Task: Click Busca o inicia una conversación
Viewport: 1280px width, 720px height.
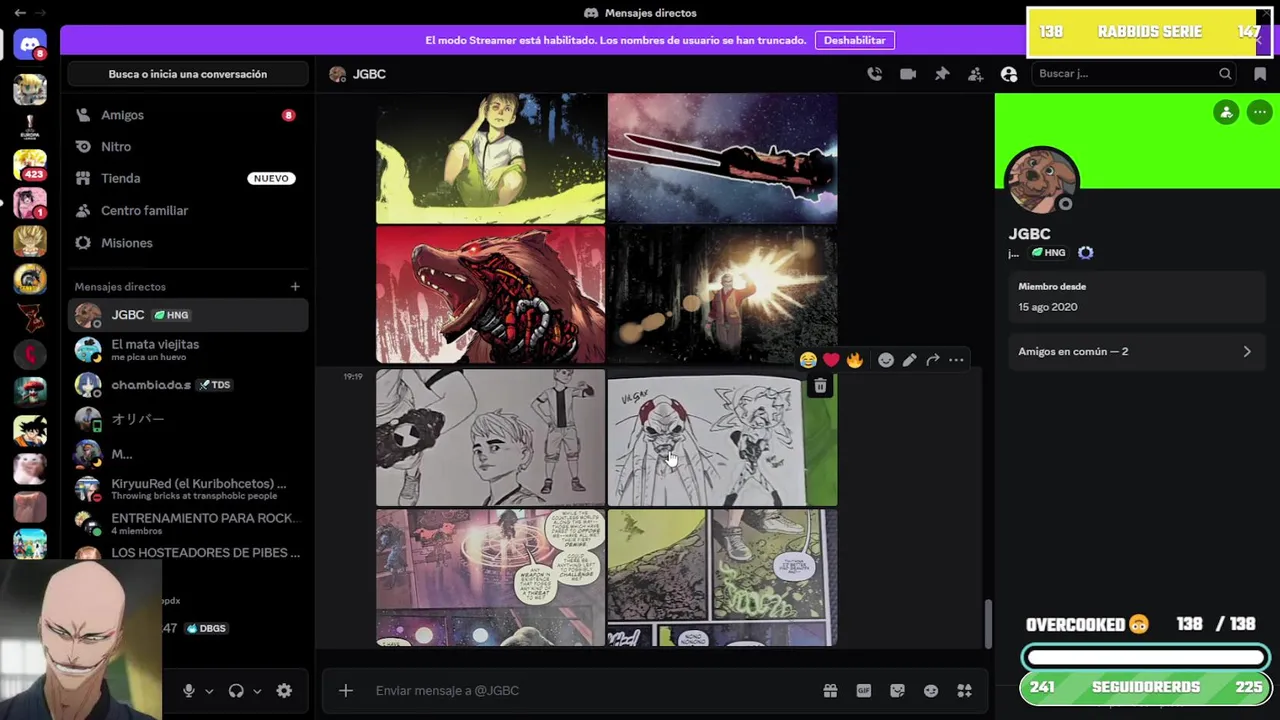Action: pyautogui.click(x=188, y=74)
